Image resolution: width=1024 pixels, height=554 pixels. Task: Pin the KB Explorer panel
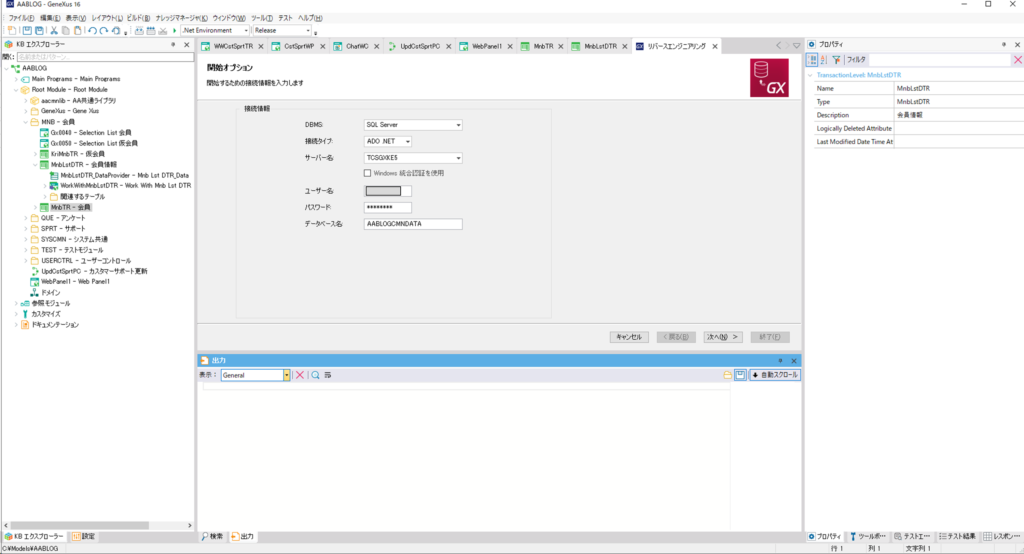(x=173, y=44)
